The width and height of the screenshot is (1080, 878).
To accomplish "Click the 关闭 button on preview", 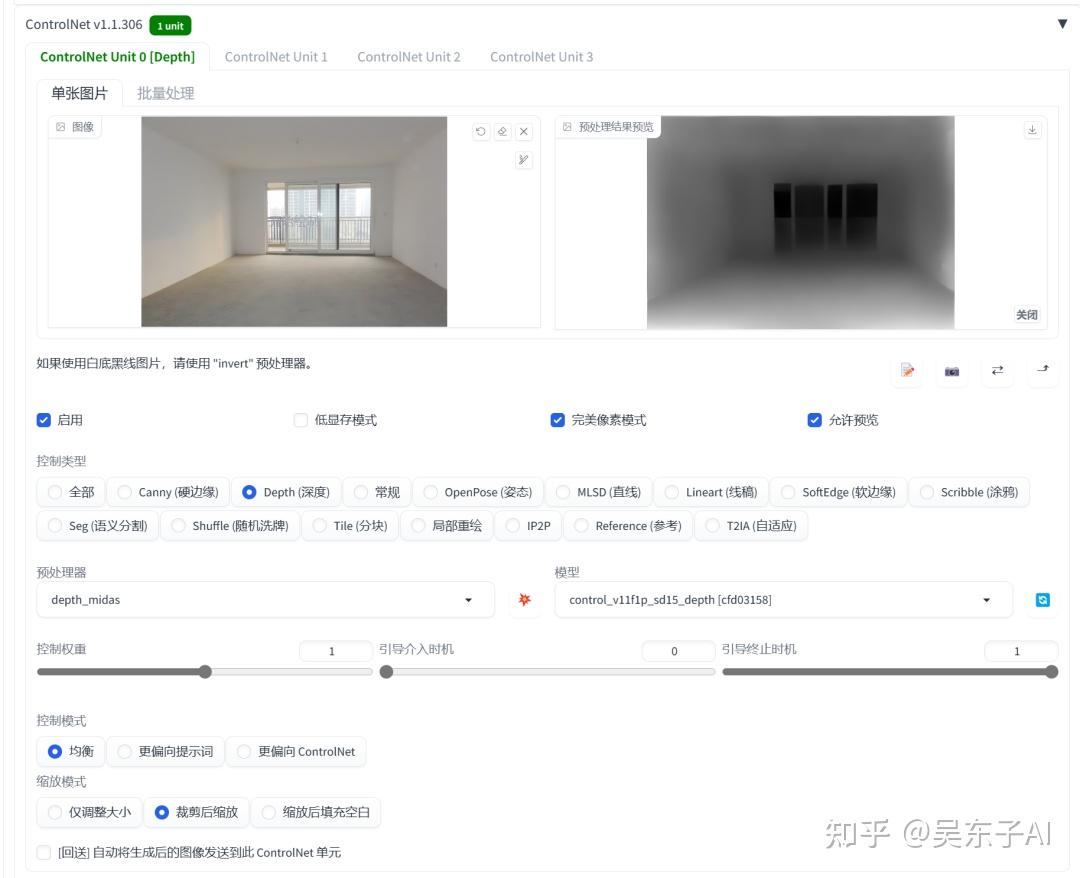I will [1026, 315].
